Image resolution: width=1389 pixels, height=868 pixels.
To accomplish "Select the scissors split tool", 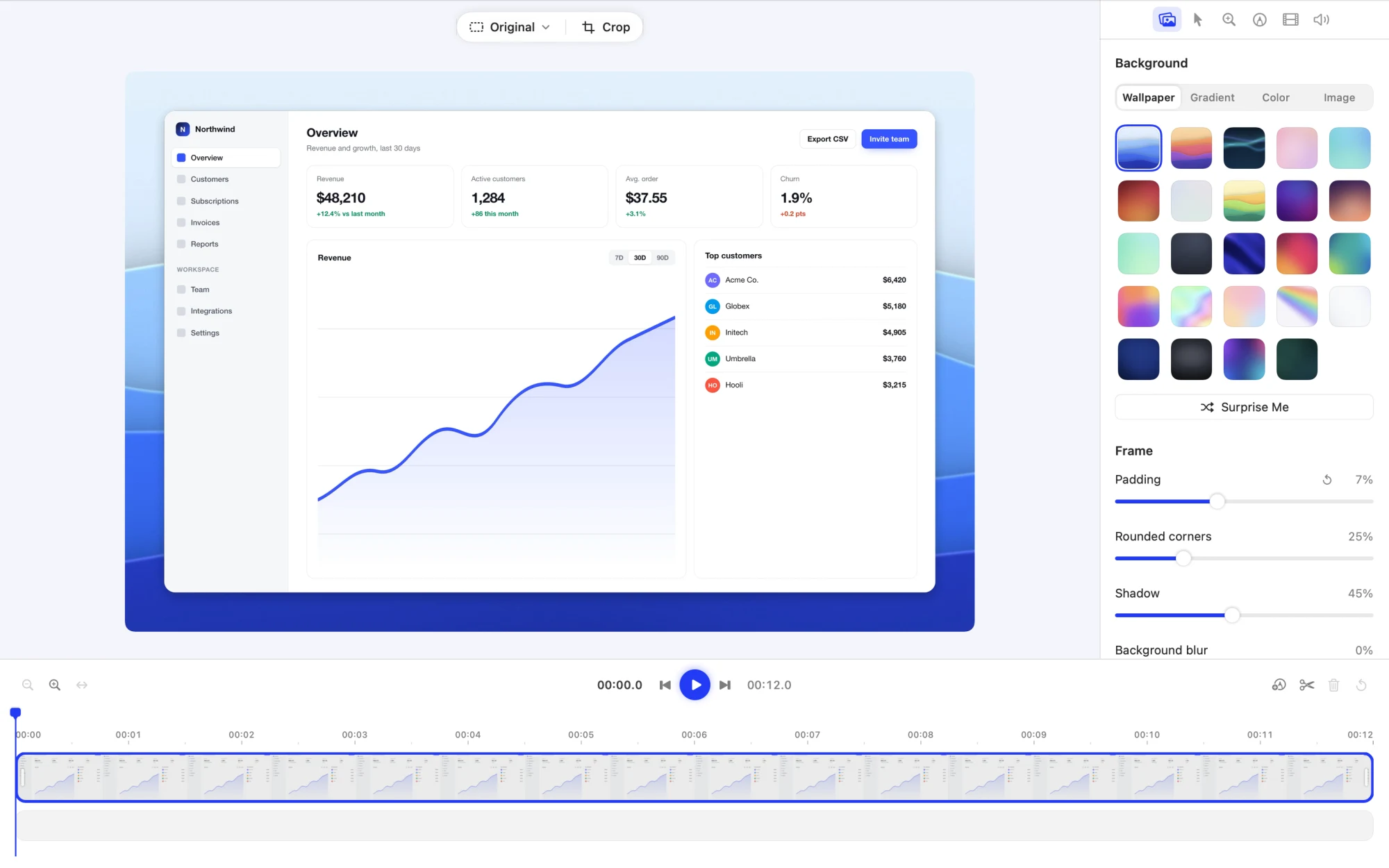I will pos(1307,685).
